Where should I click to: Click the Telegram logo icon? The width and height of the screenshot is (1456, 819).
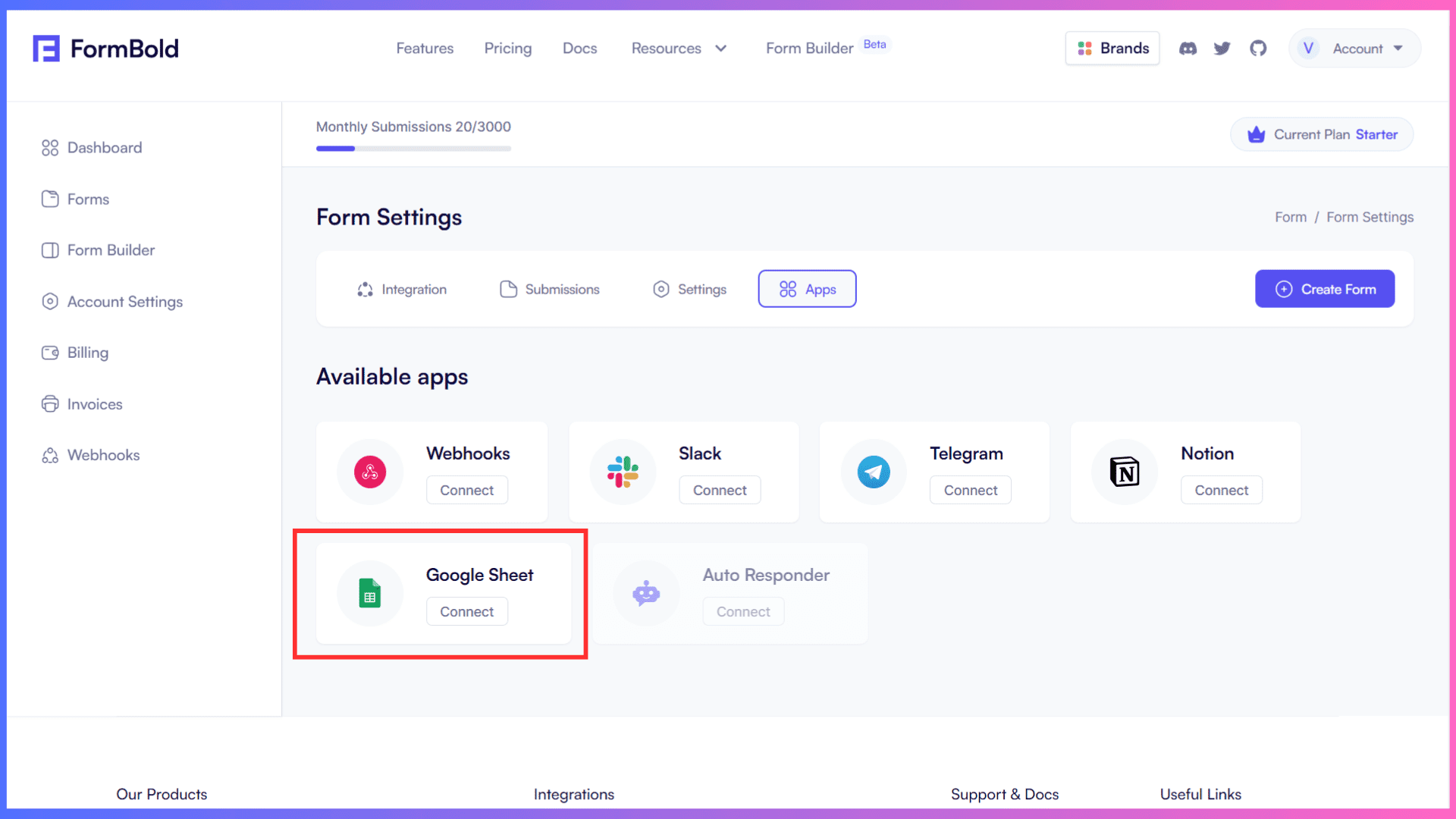click(x=874, y=472)
